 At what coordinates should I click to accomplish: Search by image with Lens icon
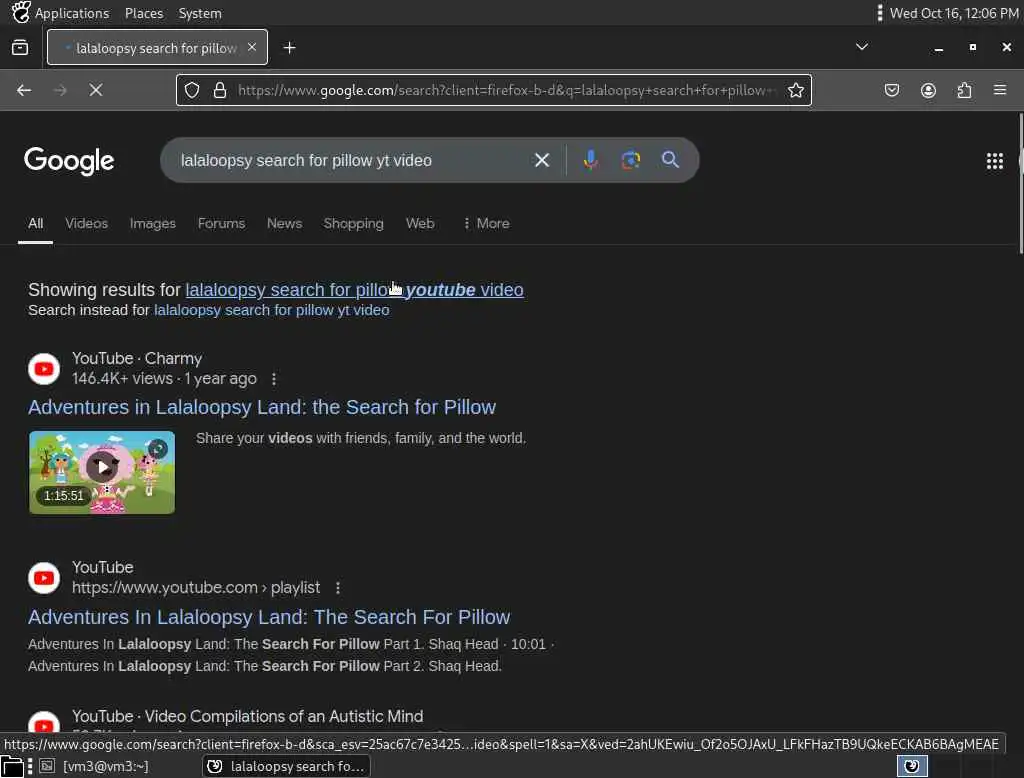point(631,160)
